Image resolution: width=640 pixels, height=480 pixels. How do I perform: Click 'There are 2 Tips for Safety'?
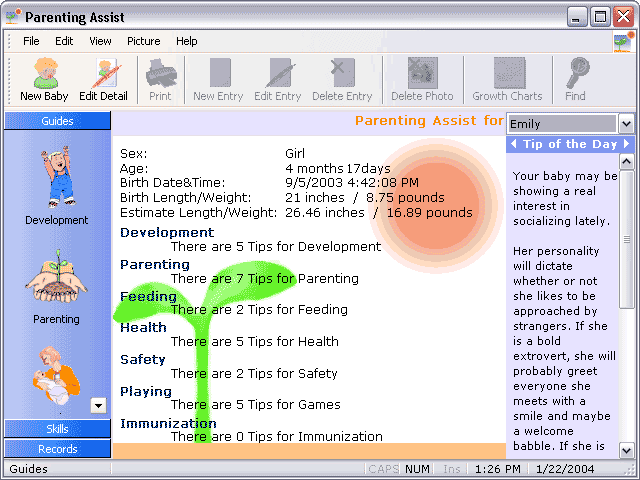click(x=254, y=373)
